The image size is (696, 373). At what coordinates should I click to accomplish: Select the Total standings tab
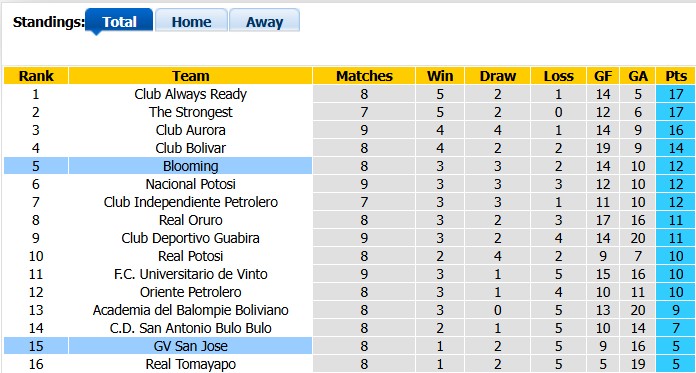[x=119, y=20]
